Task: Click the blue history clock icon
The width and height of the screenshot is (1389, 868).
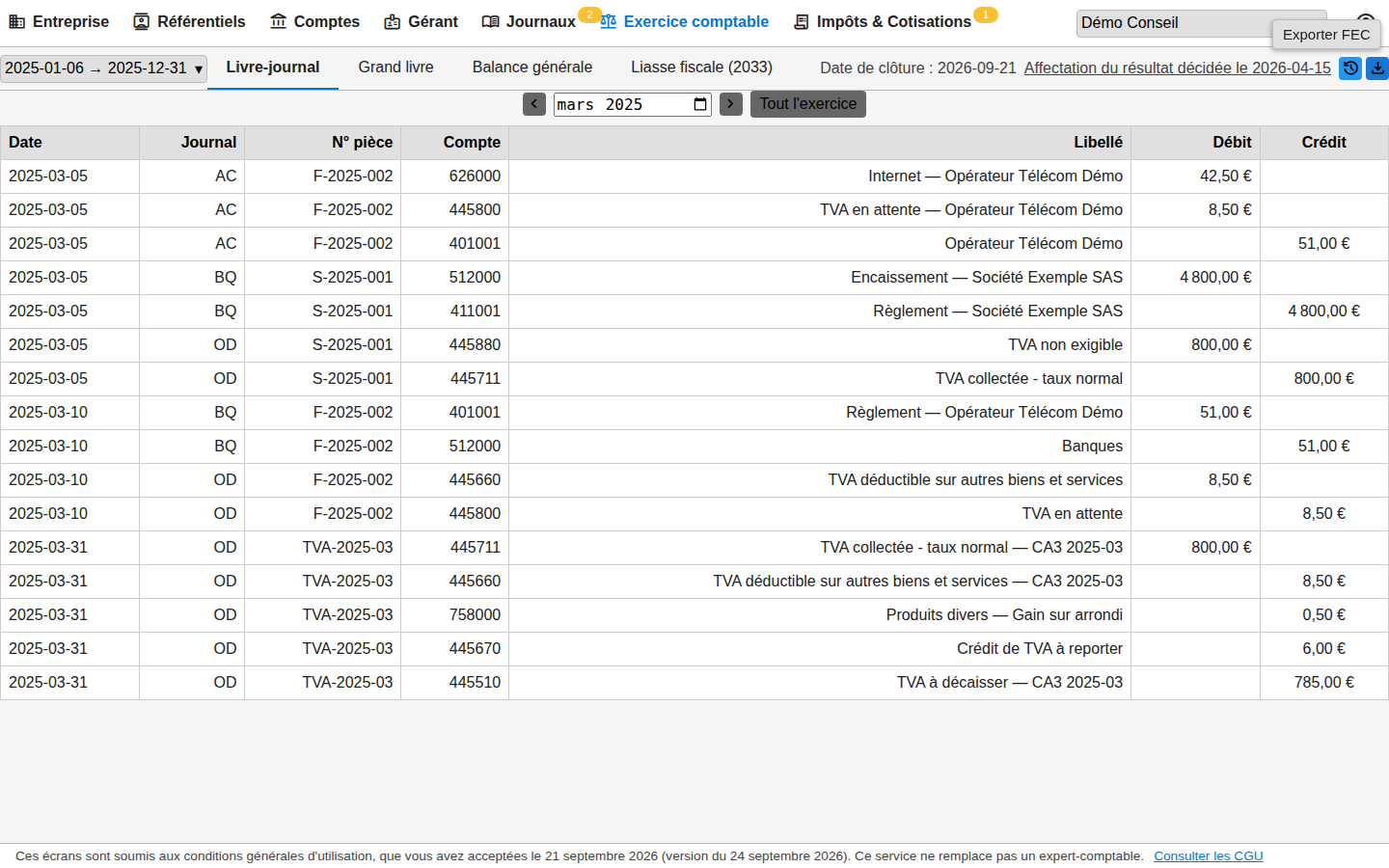Action: [1350, 68]
